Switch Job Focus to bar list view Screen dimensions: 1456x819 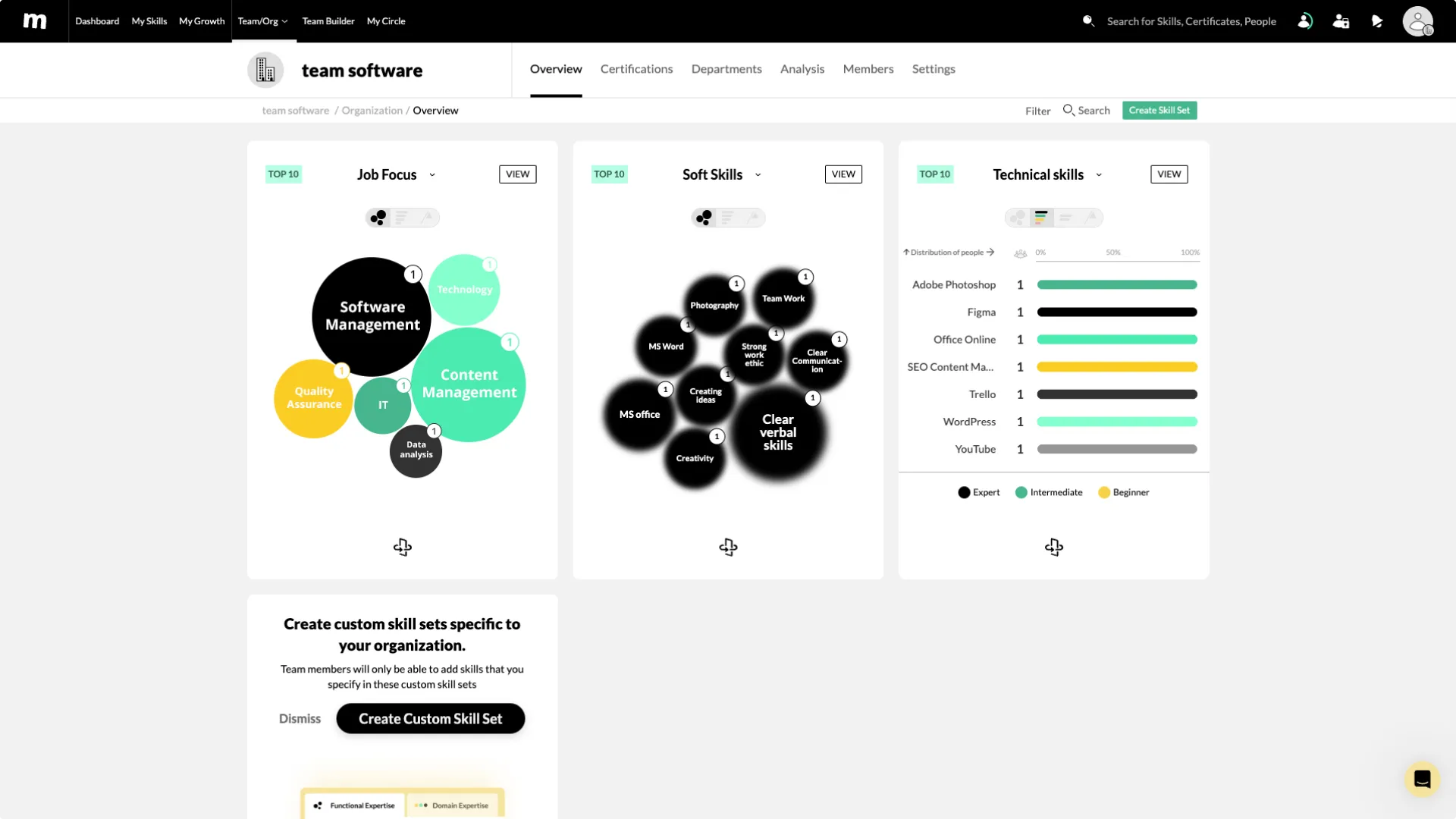pyautogui.click(x=402, y=218)
